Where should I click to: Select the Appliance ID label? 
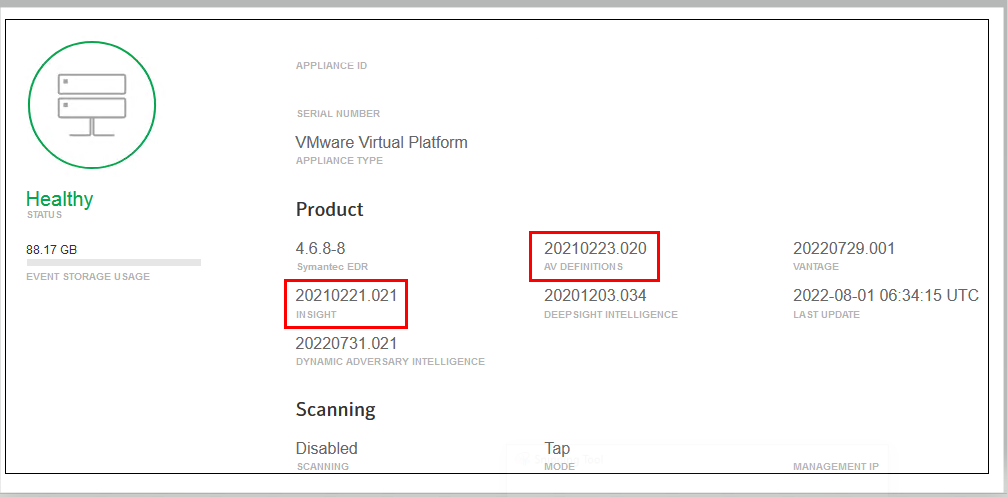tap(331, 66)
